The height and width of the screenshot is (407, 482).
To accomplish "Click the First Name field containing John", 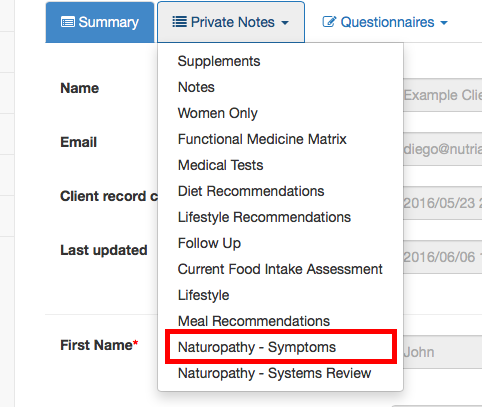I will tap(443, 352).
